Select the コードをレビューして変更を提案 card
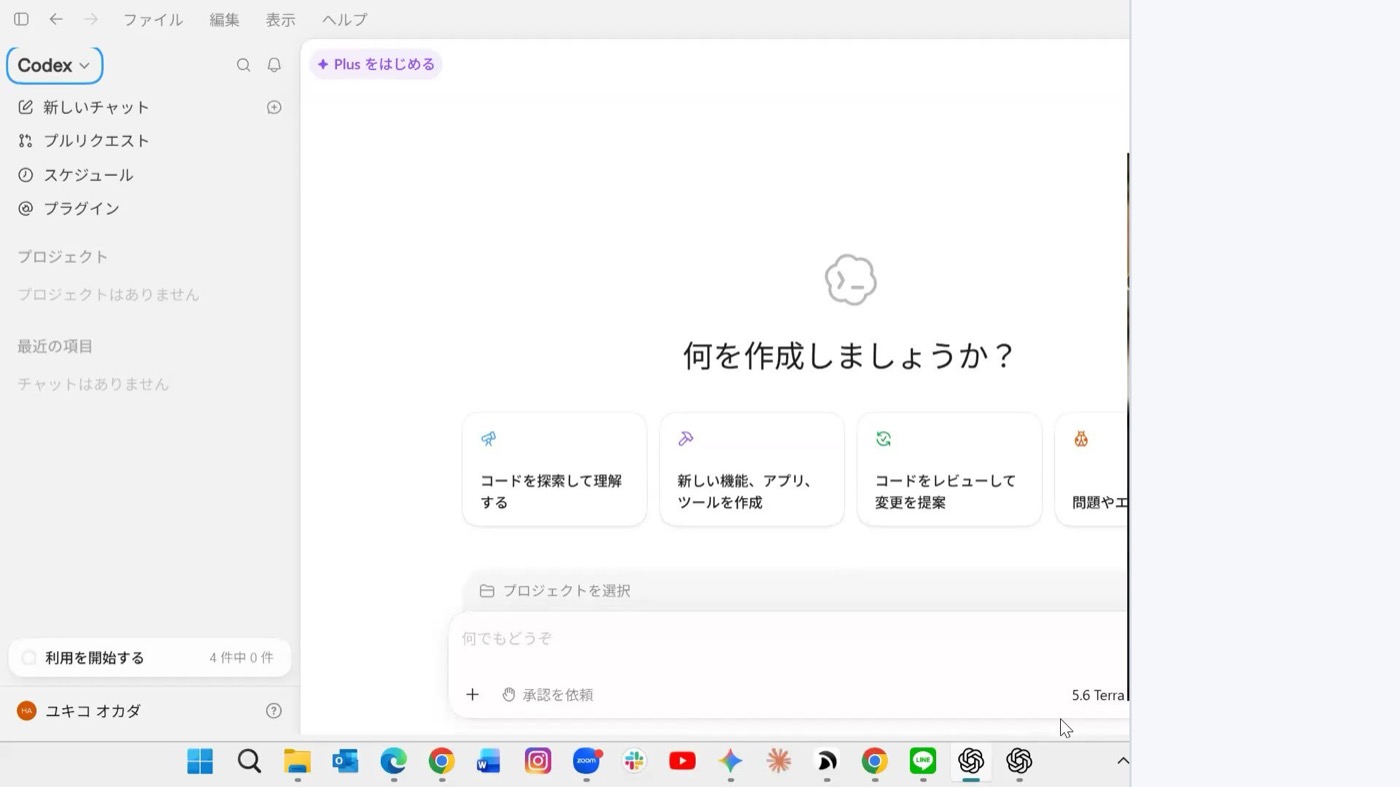1400x787 pixels. tap(949, 469)
